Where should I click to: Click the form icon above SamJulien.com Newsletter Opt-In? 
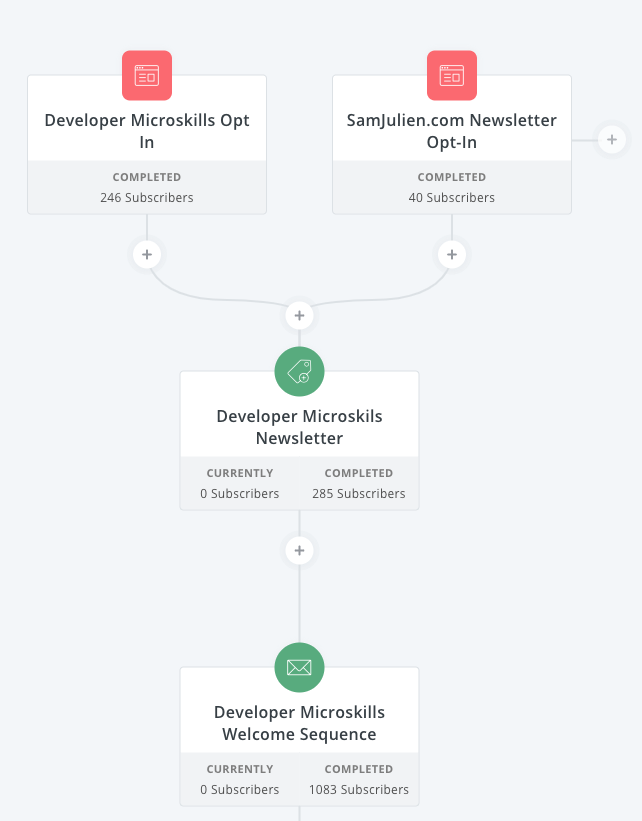click(452, 75)
